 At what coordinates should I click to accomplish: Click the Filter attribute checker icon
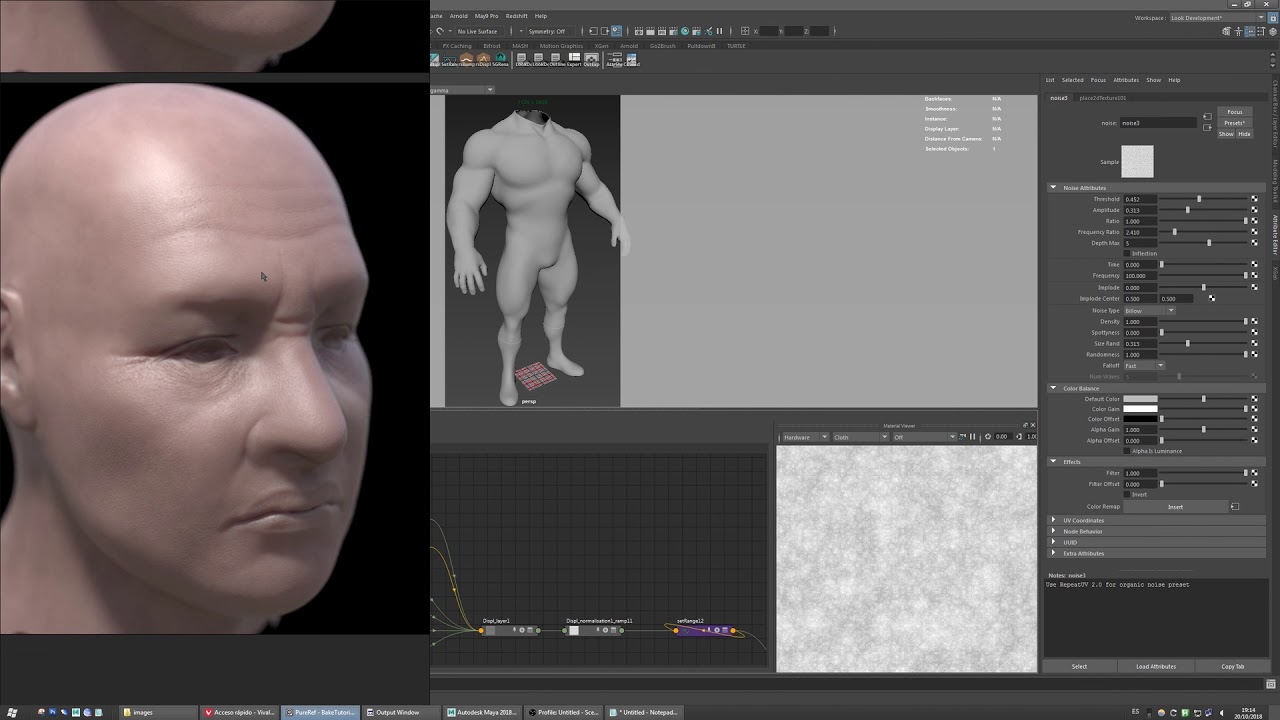tap(1254, 473)
